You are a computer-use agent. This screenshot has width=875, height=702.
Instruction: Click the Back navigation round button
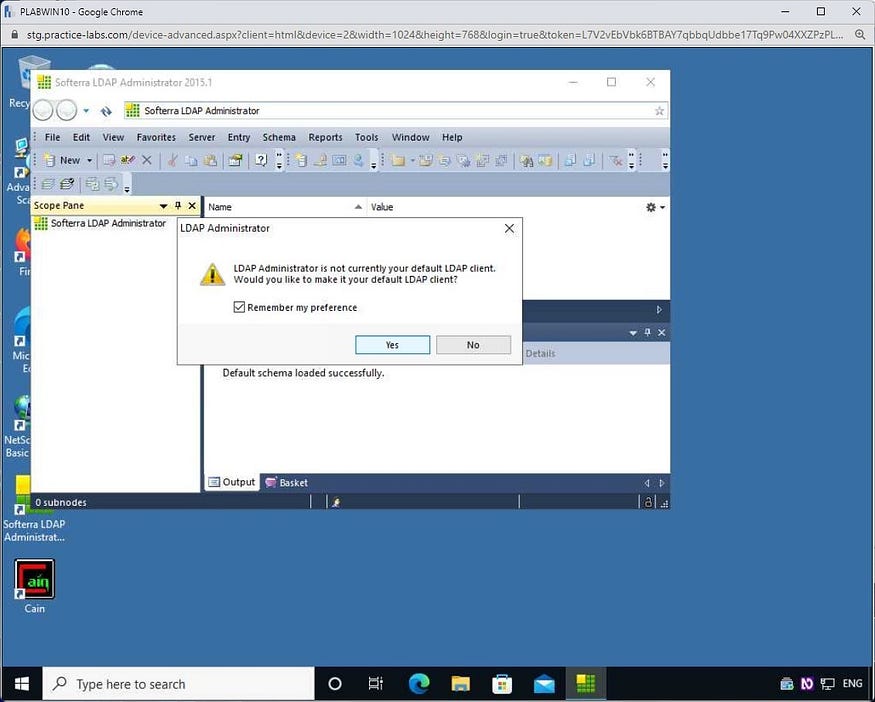click(x=43, y=110)
